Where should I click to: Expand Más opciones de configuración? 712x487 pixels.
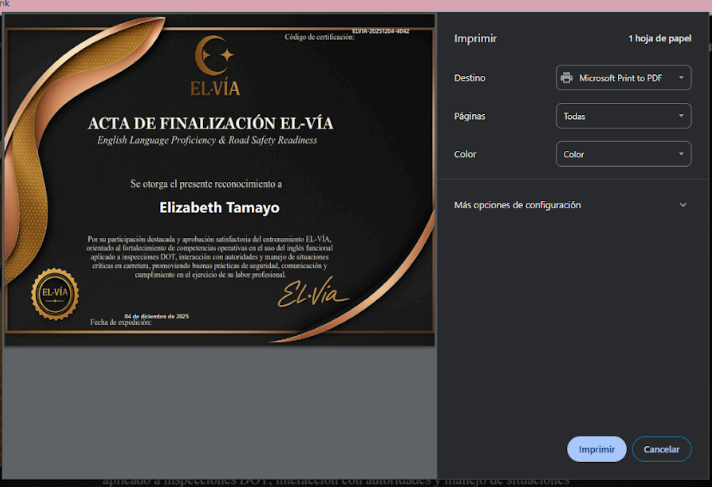click(571, 205)
